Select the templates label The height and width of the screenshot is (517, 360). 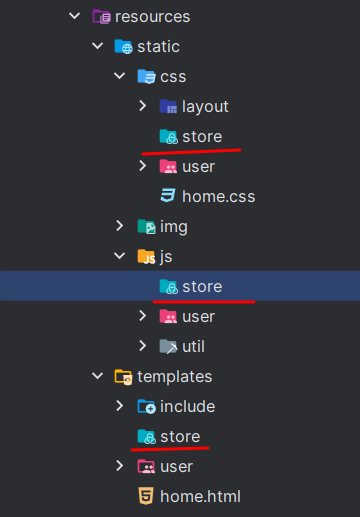(175, 377)
